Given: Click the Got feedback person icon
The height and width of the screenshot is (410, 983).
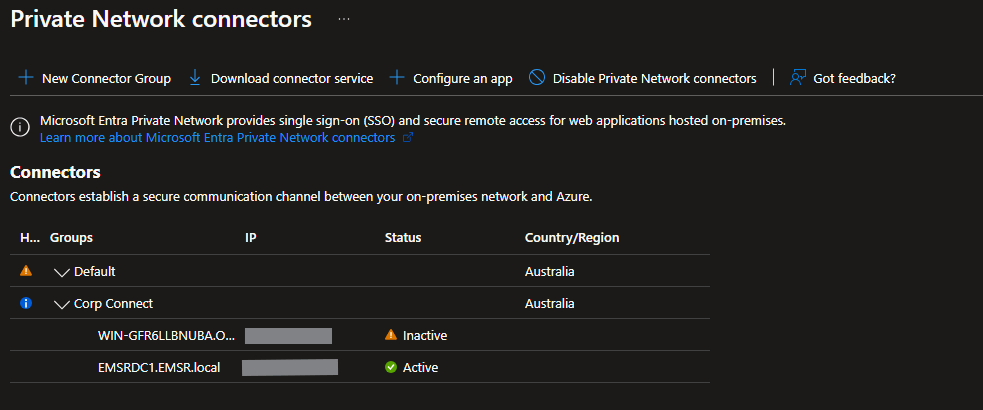Looking at the screenshot, I should tap(797, 78).
